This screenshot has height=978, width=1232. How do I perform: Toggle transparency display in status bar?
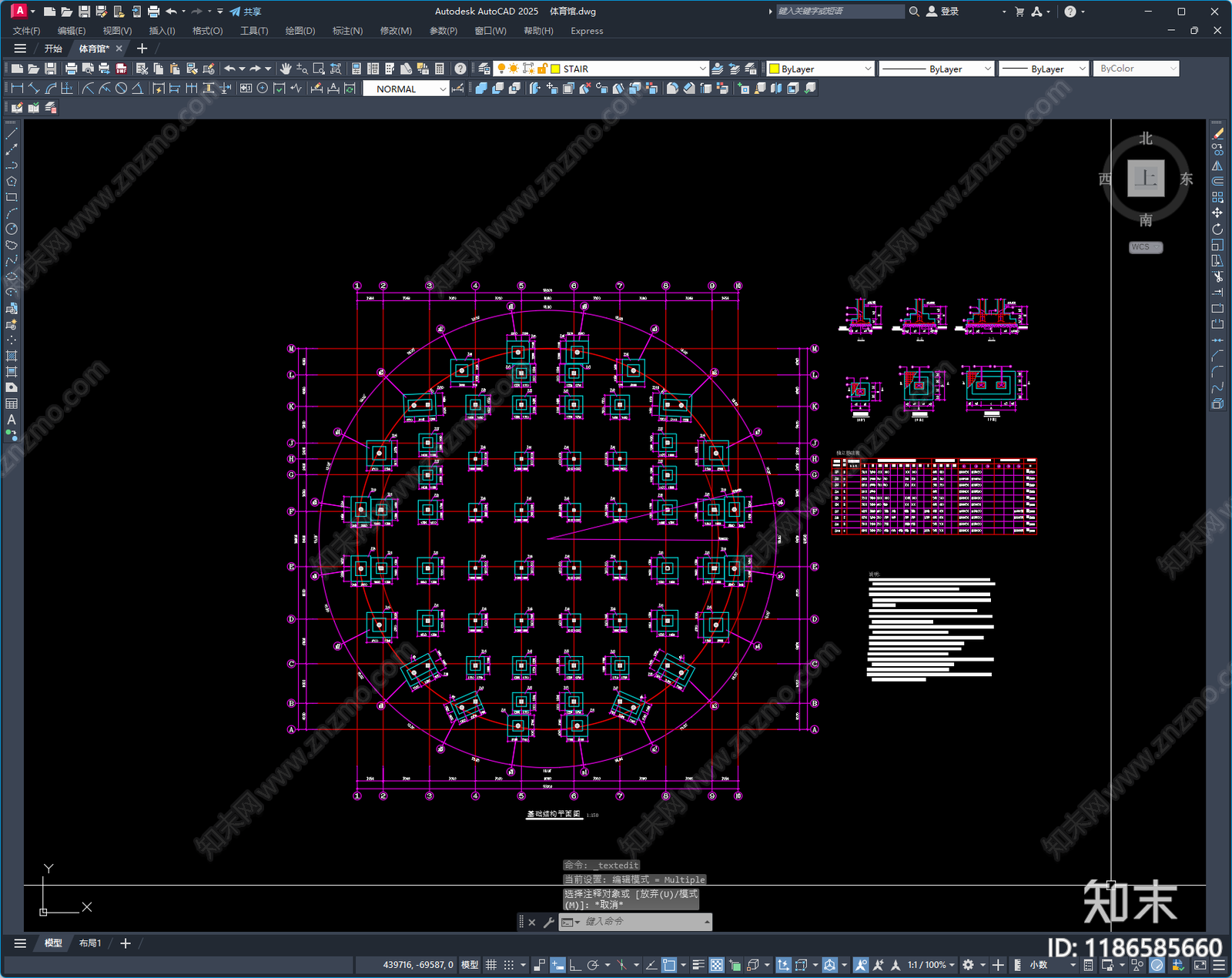point(717,965)
